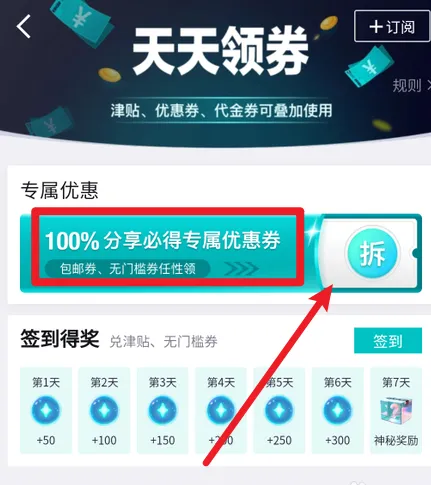Select the 第6天 +300 coin icon

337,410
